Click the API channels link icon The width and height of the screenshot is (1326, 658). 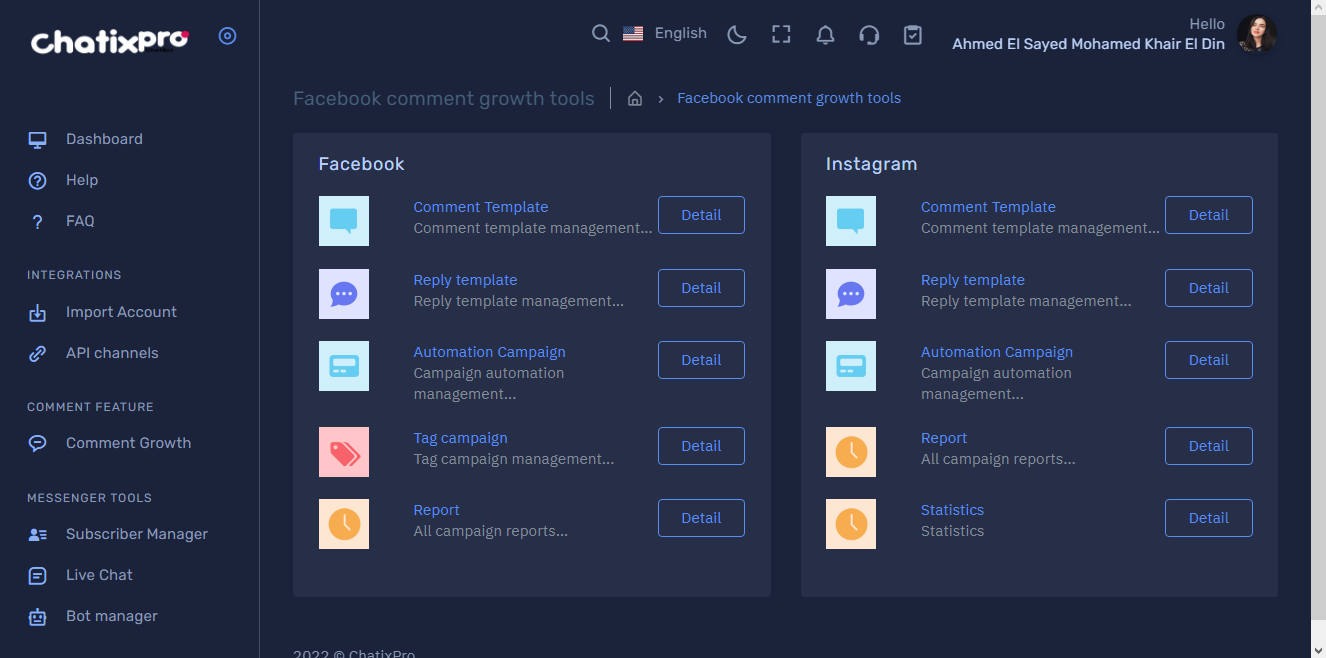coord(38,354)
